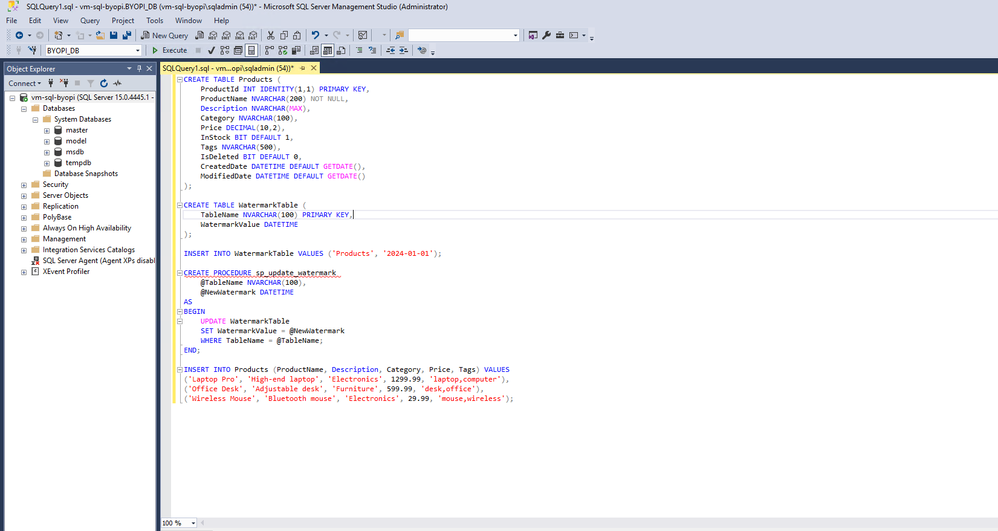Screen dimensions: 998x531
Task: Open the 100 % zoom level dropdown
Action: (193, 523)
